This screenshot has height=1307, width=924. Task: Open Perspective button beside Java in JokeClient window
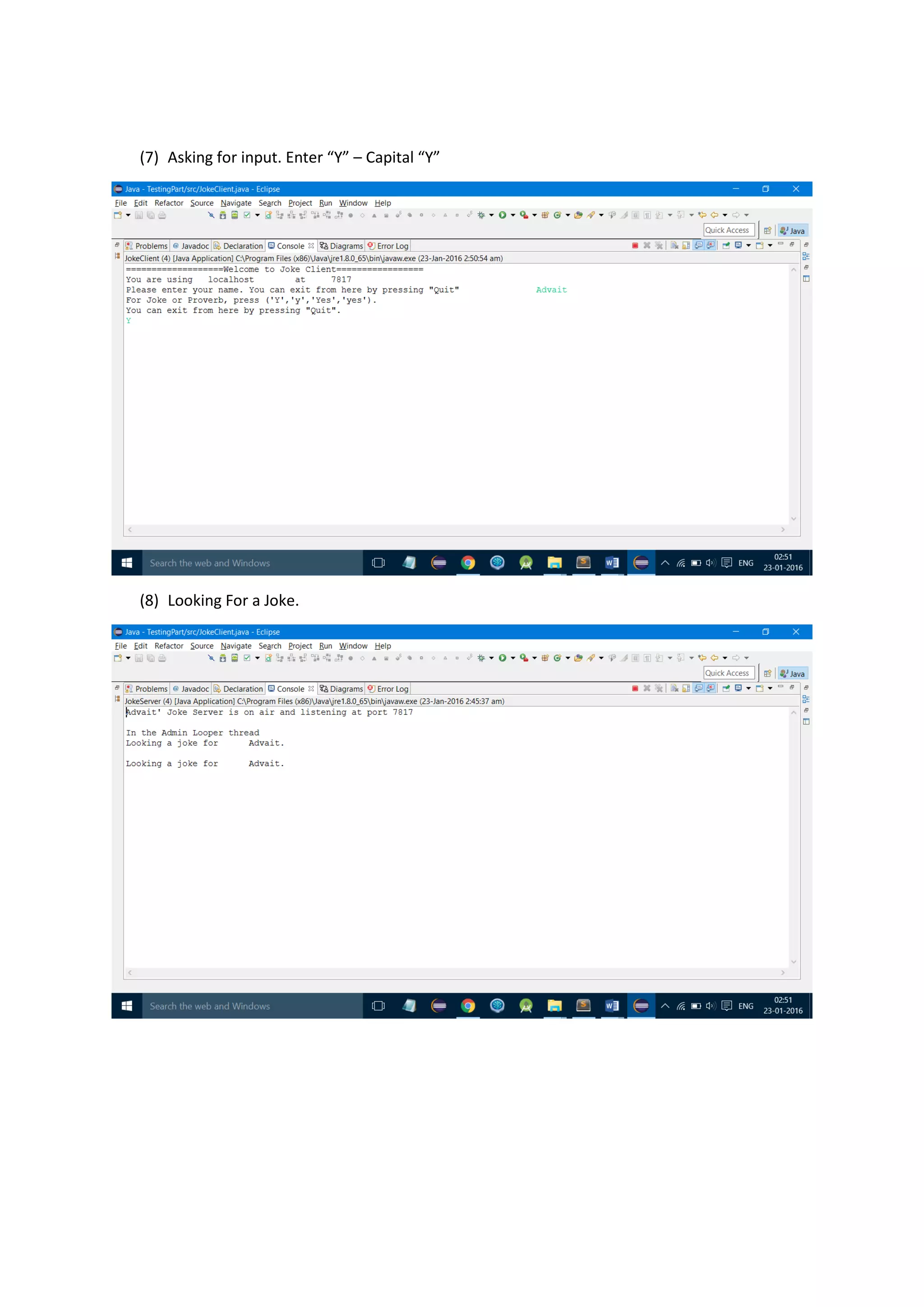767,231
